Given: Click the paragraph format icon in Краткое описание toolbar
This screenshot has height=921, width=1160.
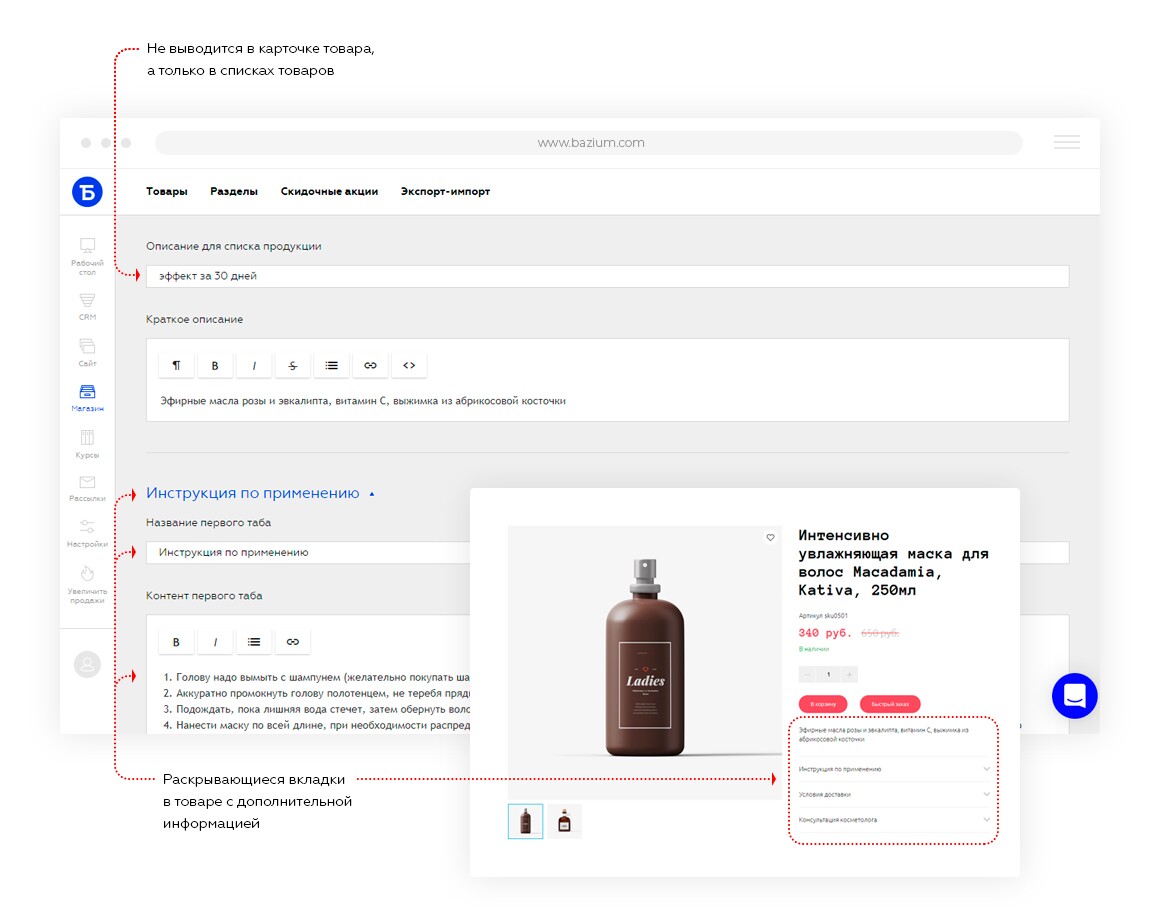Looking at the screenshot, I should click(176, 365).
